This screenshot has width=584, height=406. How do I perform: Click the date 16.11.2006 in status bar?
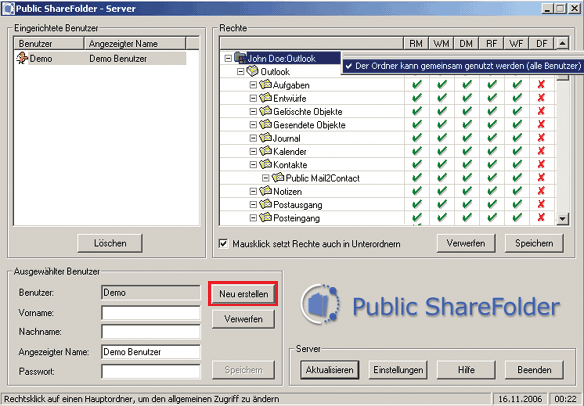pyautogui.click(x=520, y=399)
